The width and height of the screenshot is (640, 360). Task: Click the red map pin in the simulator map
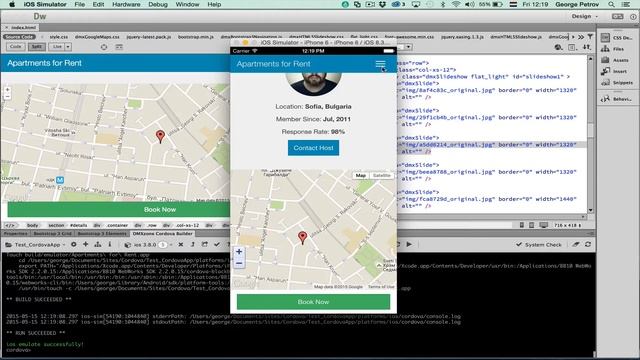302,238
